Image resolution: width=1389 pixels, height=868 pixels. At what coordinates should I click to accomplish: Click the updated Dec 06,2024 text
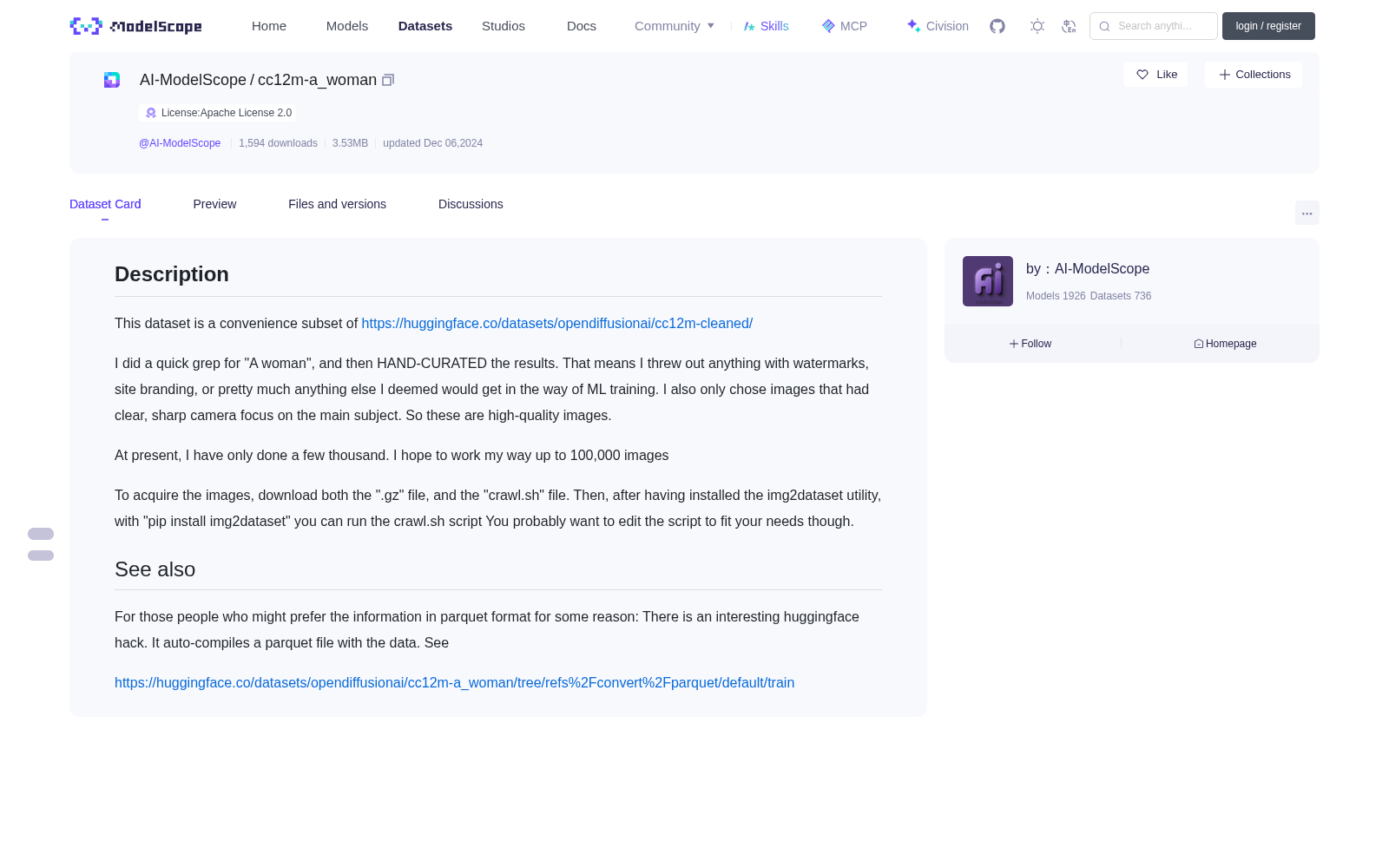point(432,143)
